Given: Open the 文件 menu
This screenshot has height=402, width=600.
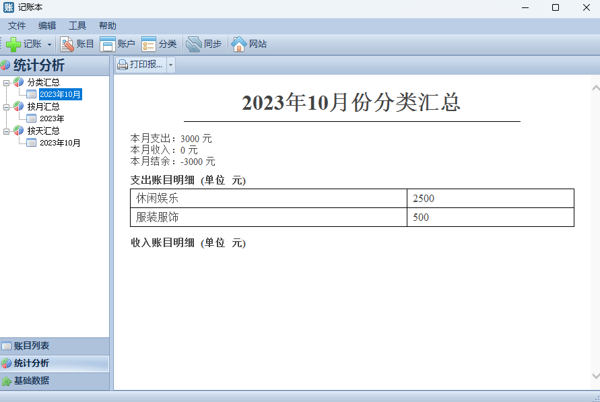Looking at the screenshot, I should click(17, 25).
